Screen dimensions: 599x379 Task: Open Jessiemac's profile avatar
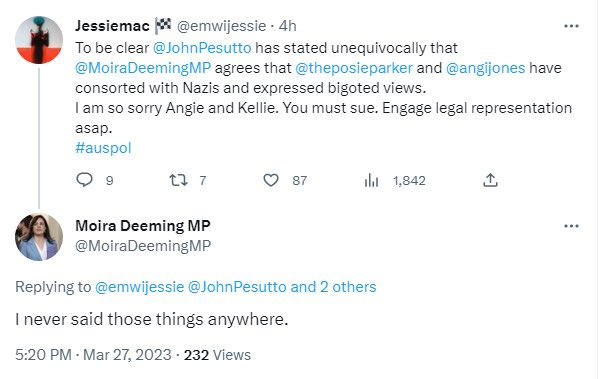[39, 40]
